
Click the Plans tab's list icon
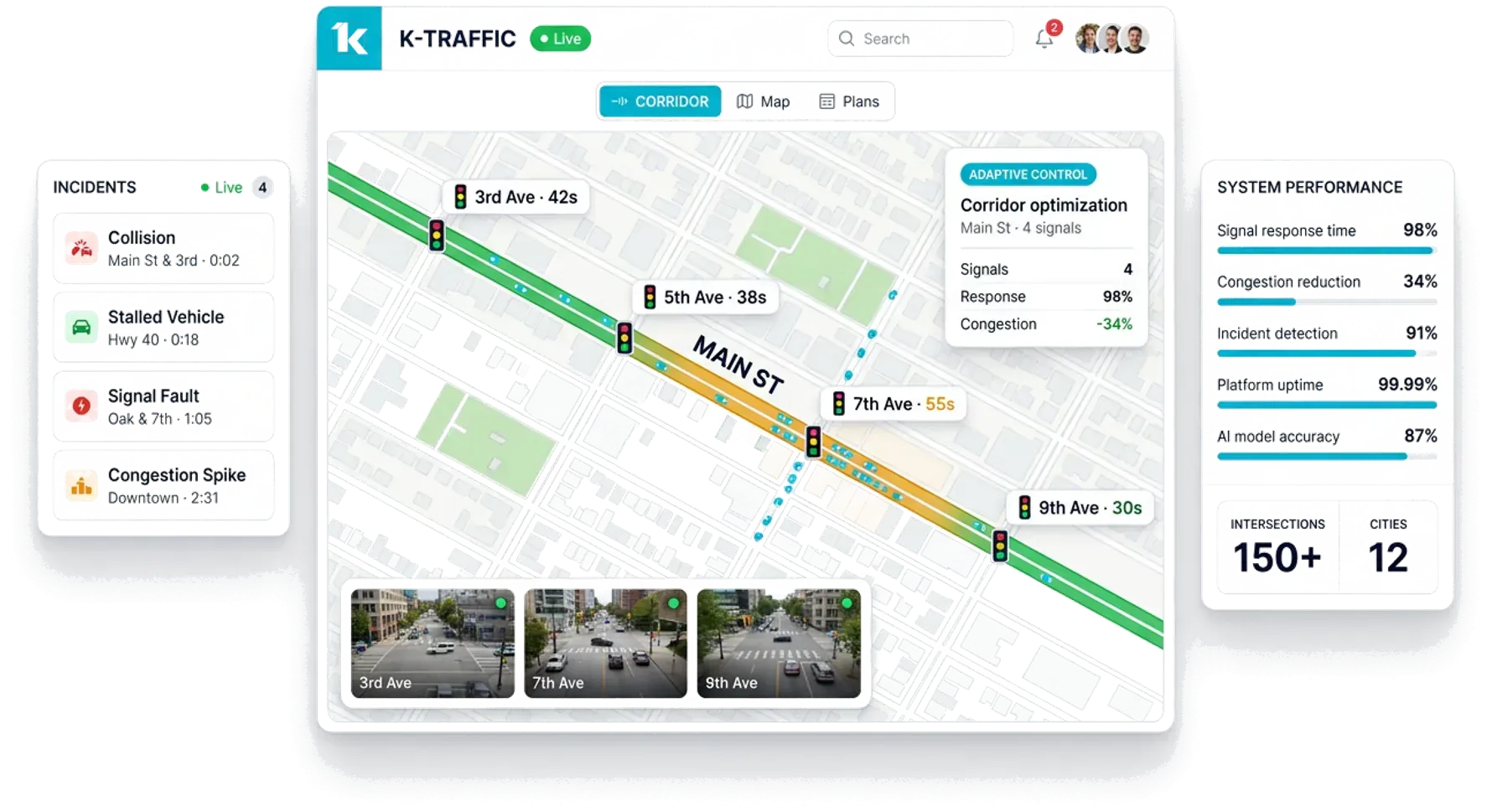click(x=826, y=101)
